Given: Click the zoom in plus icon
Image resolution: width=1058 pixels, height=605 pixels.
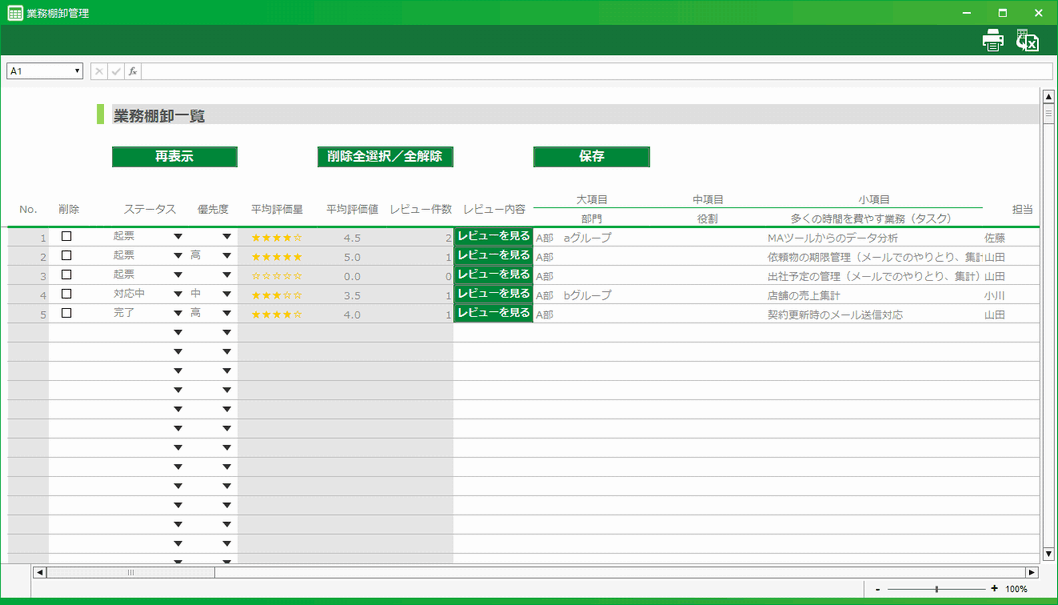Looking at the screenshot, I should coord(992,590).
